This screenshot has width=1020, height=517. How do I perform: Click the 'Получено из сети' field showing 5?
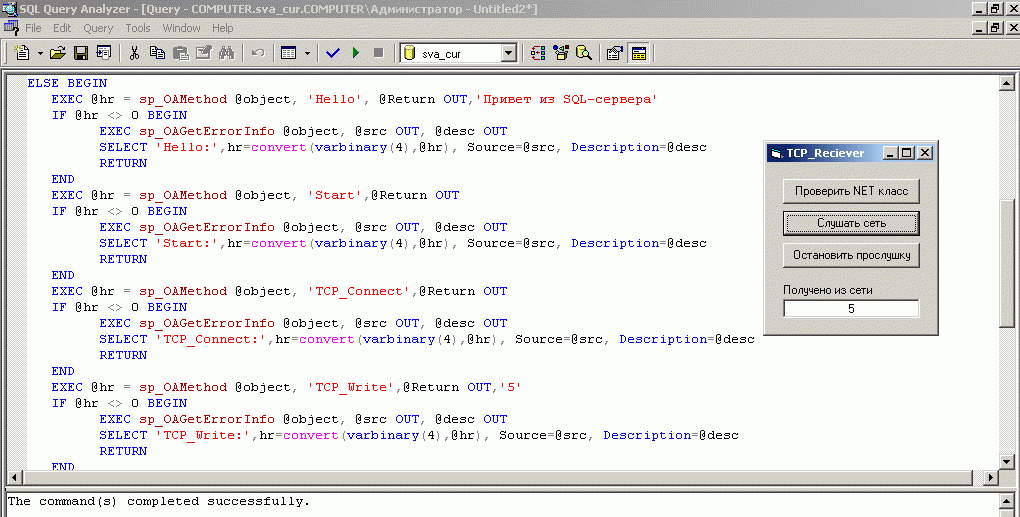point(851,308)
